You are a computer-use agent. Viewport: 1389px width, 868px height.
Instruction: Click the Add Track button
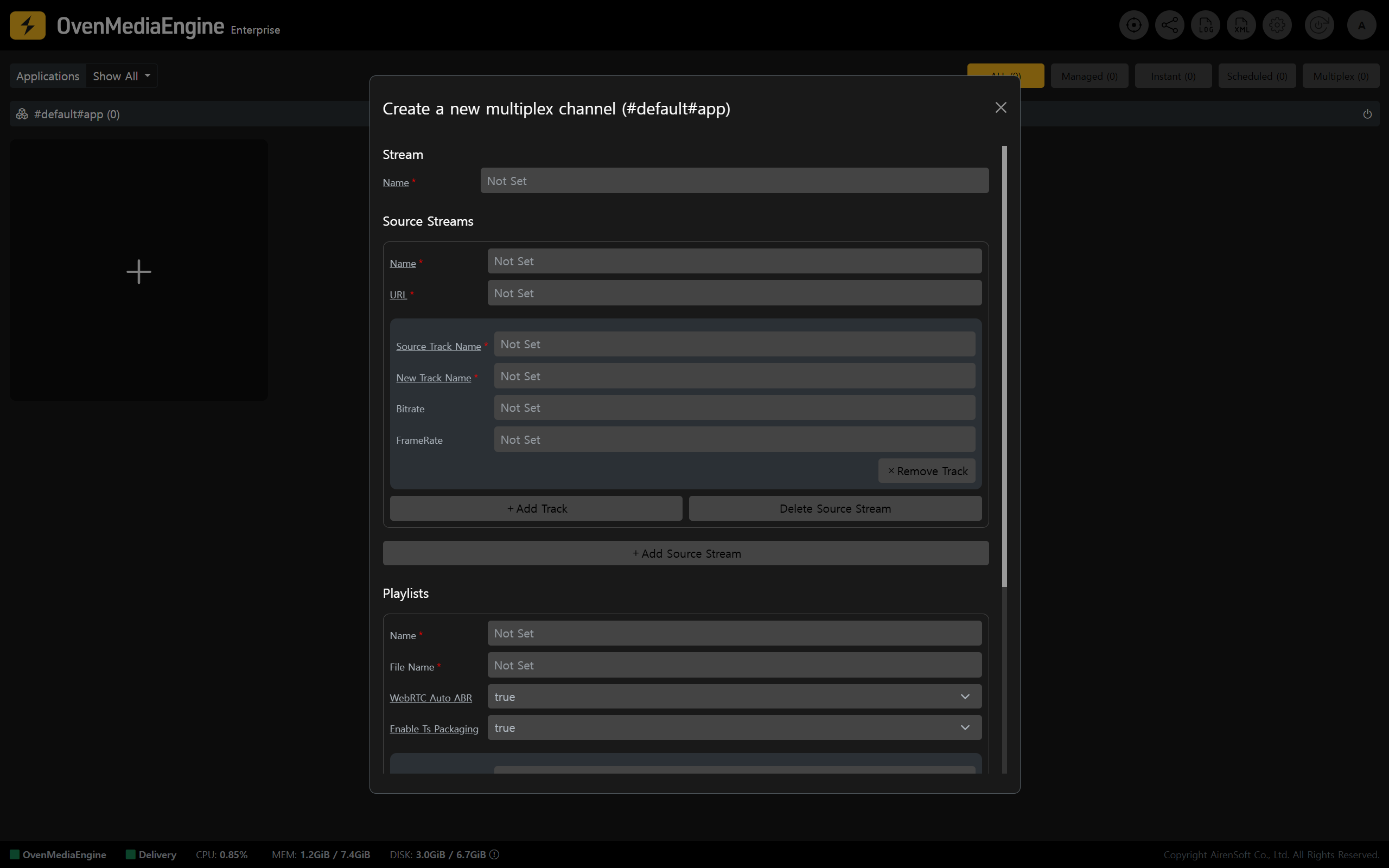pos(536,509)
